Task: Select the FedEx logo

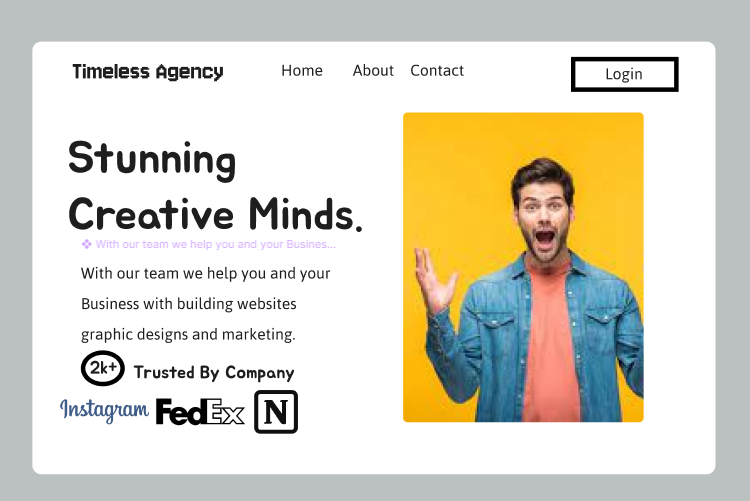Action: pos(200,412)
